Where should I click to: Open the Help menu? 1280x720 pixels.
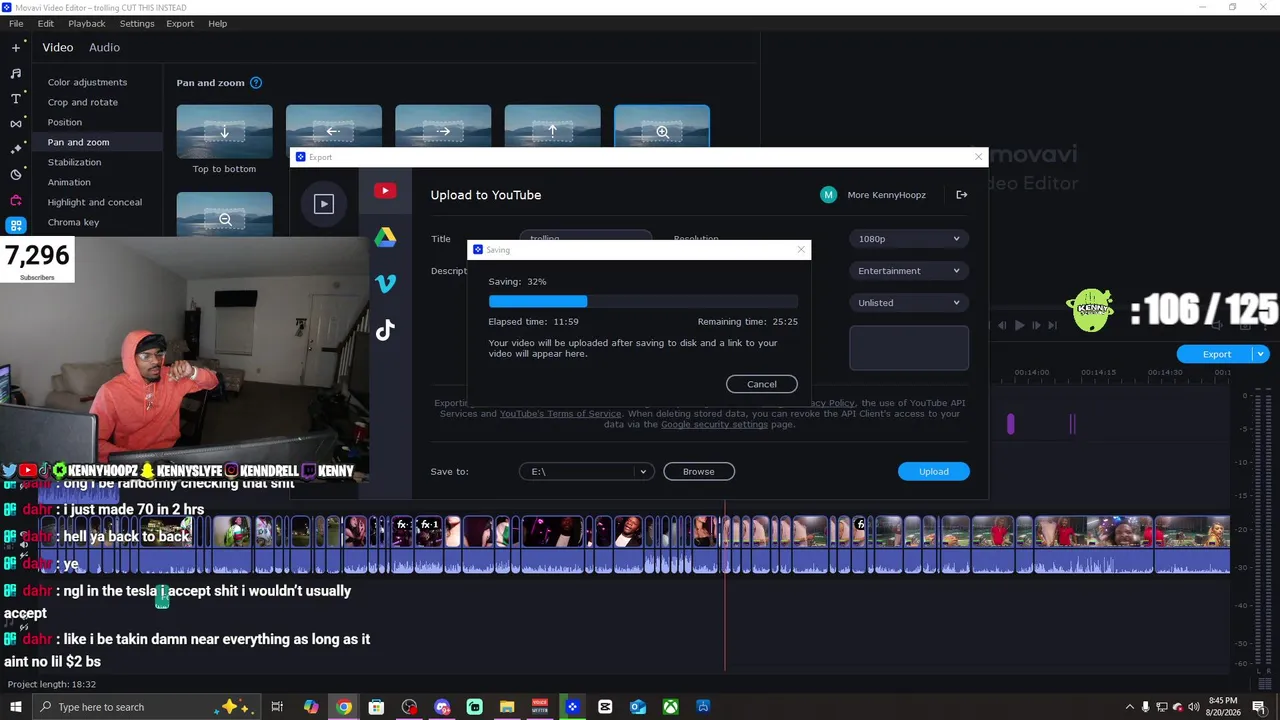click(x=217, y=23)
